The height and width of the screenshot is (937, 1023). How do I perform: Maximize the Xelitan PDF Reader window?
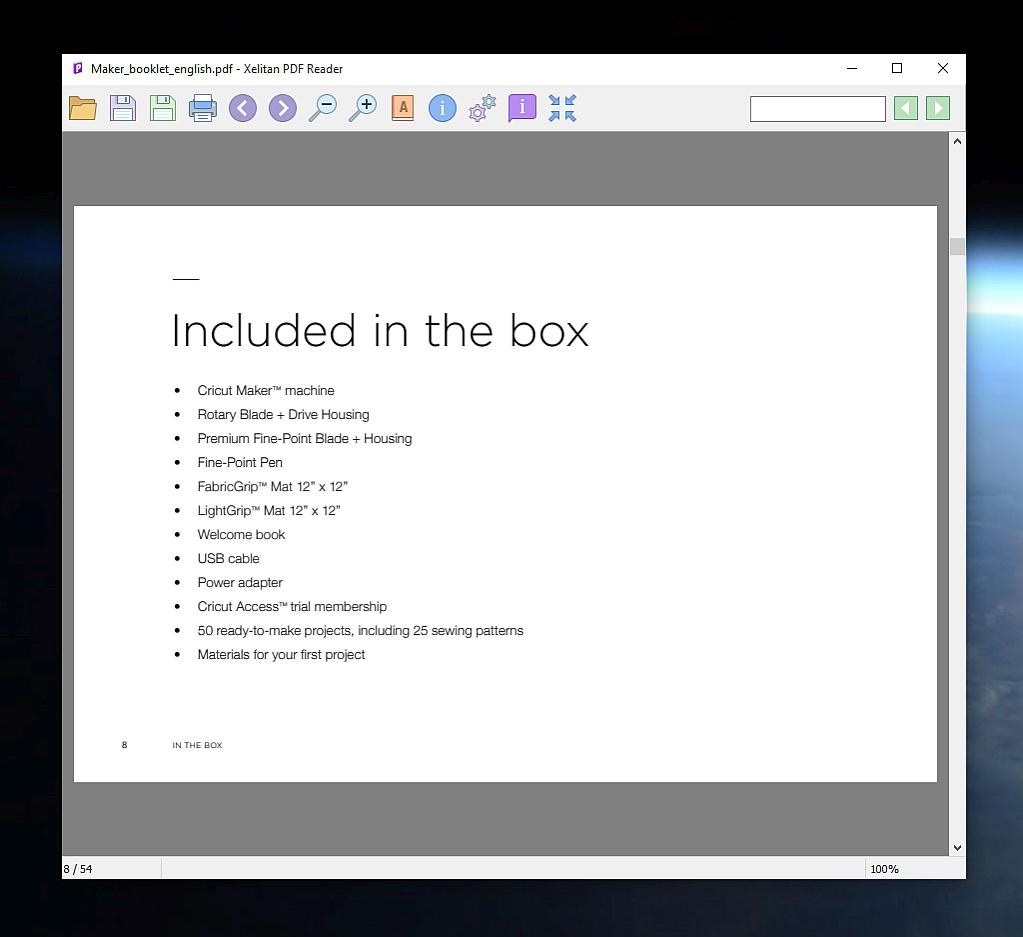897,69
